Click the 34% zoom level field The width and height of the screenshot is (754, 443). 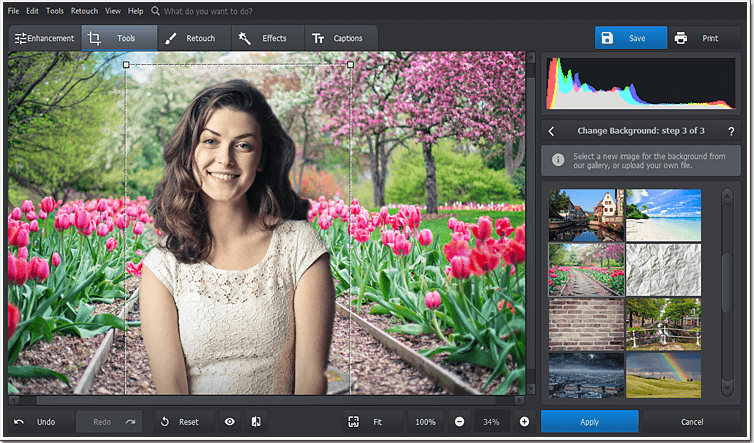coord(491,422)
